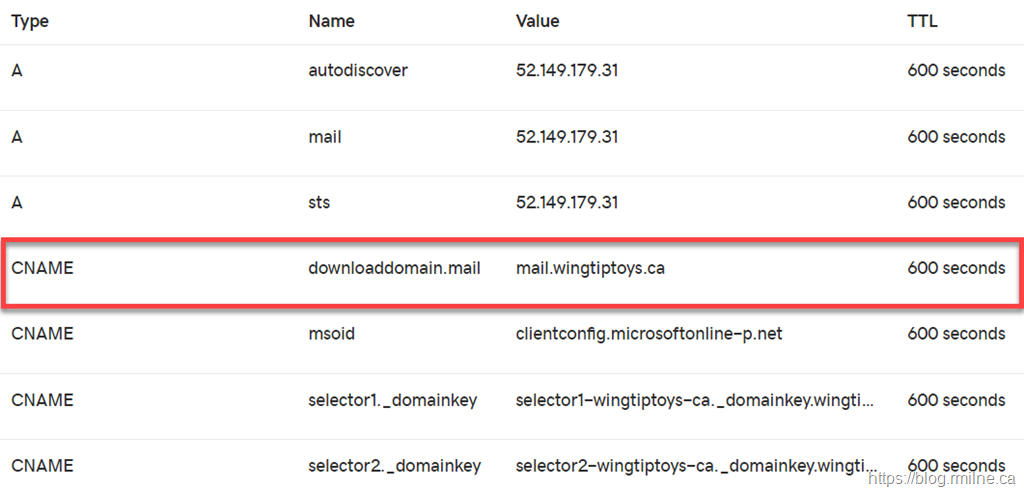Click the downloaddomain.mail record name
The width and height of the screenshot is (1024, 489).
(394, 268)
